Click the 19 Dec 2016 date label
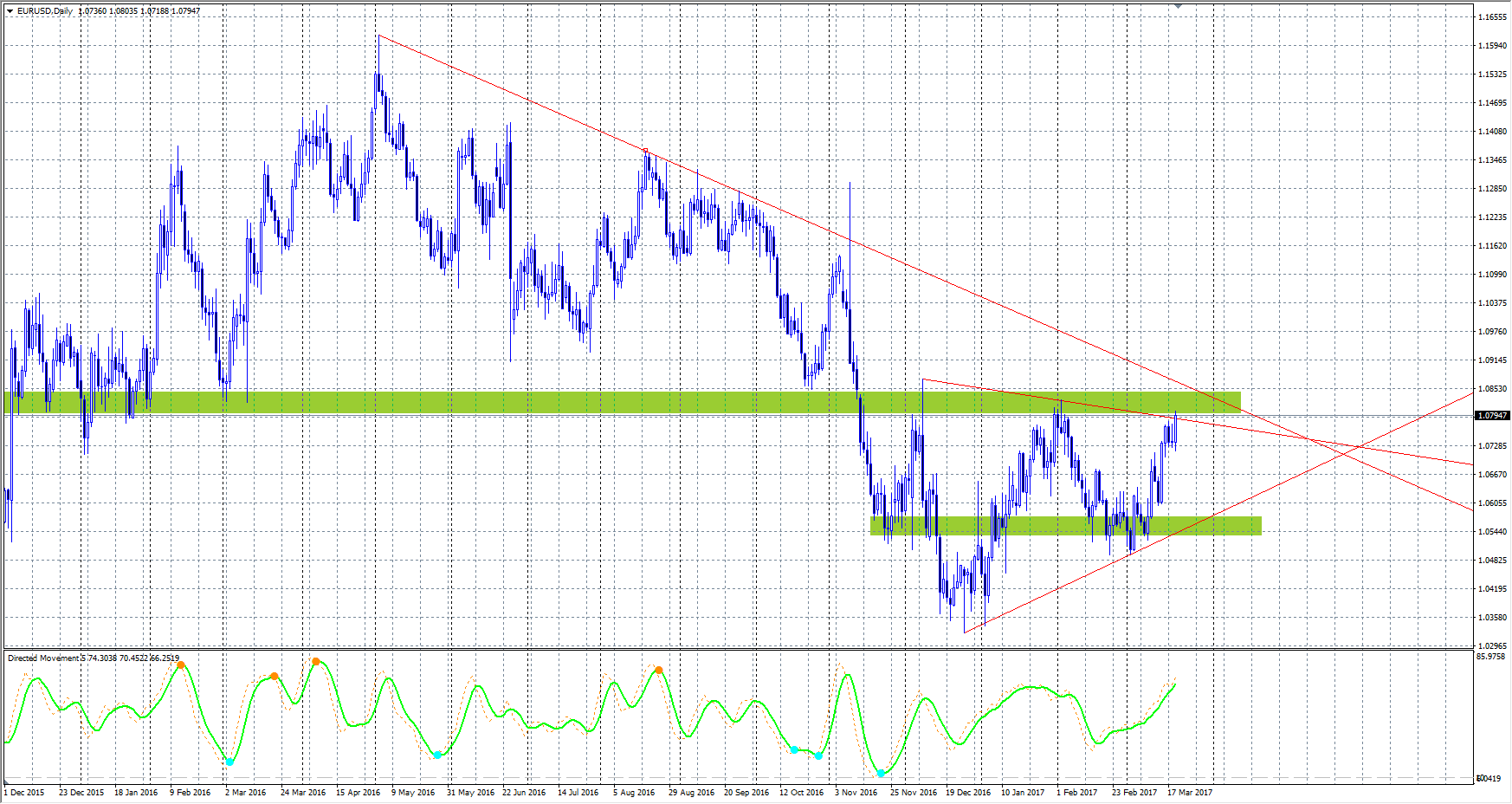The width and height of the screenshot is (1512, 804). (x=968, y=792)
